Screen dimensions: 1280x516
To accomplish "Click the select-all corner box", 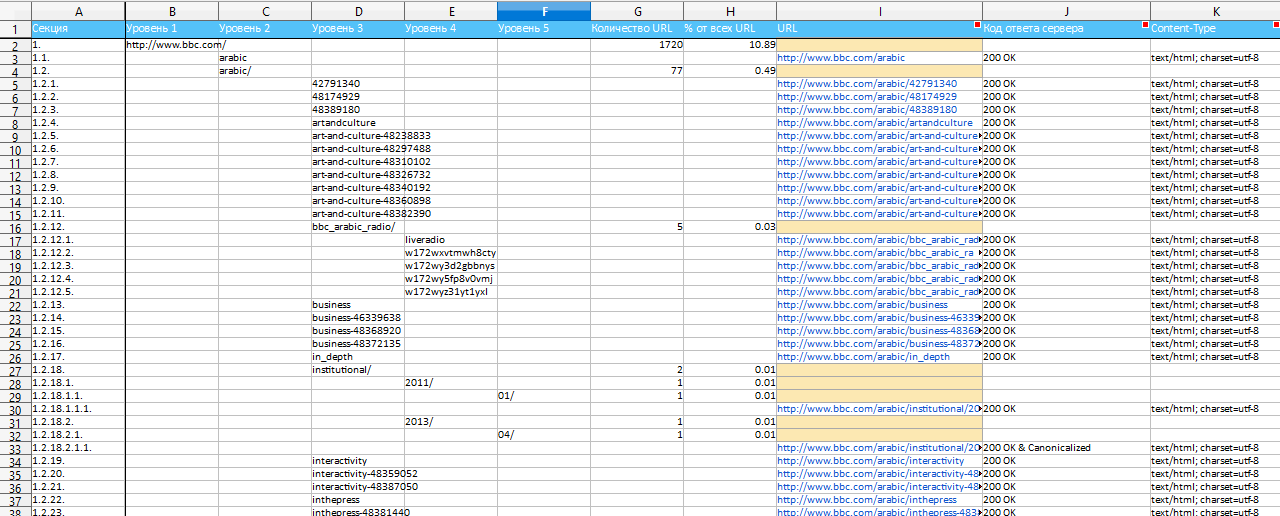I will coord(15,10).
